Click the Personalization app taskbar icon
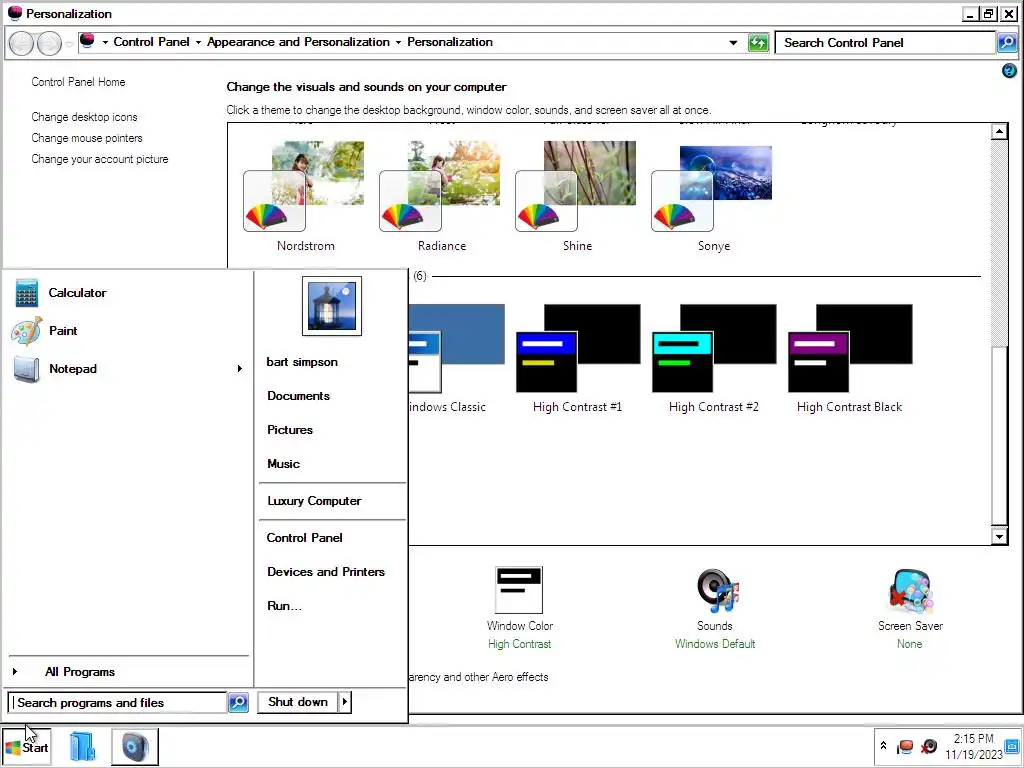 pyautogui.click(x=135, y=746)
